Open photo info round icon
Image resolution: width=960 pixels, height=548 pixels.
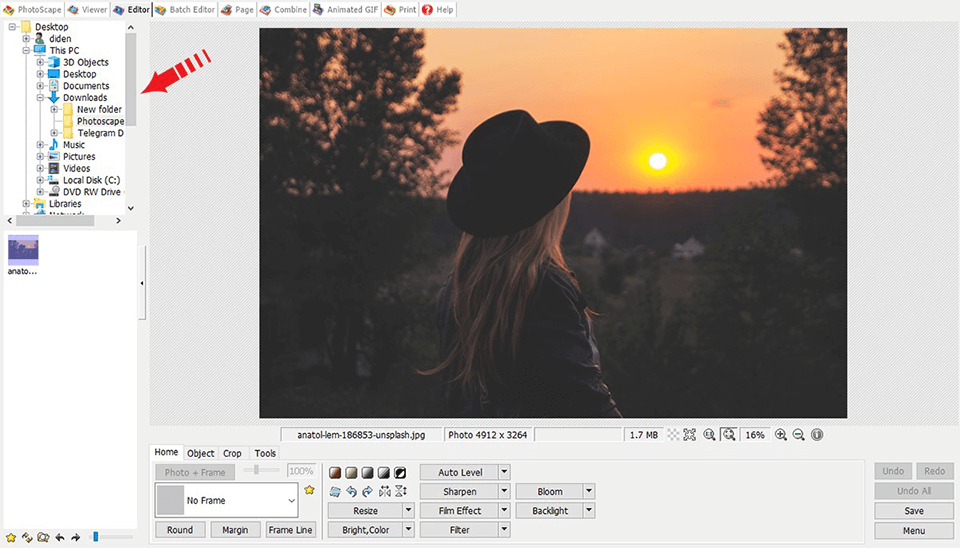tap(817, 435)
